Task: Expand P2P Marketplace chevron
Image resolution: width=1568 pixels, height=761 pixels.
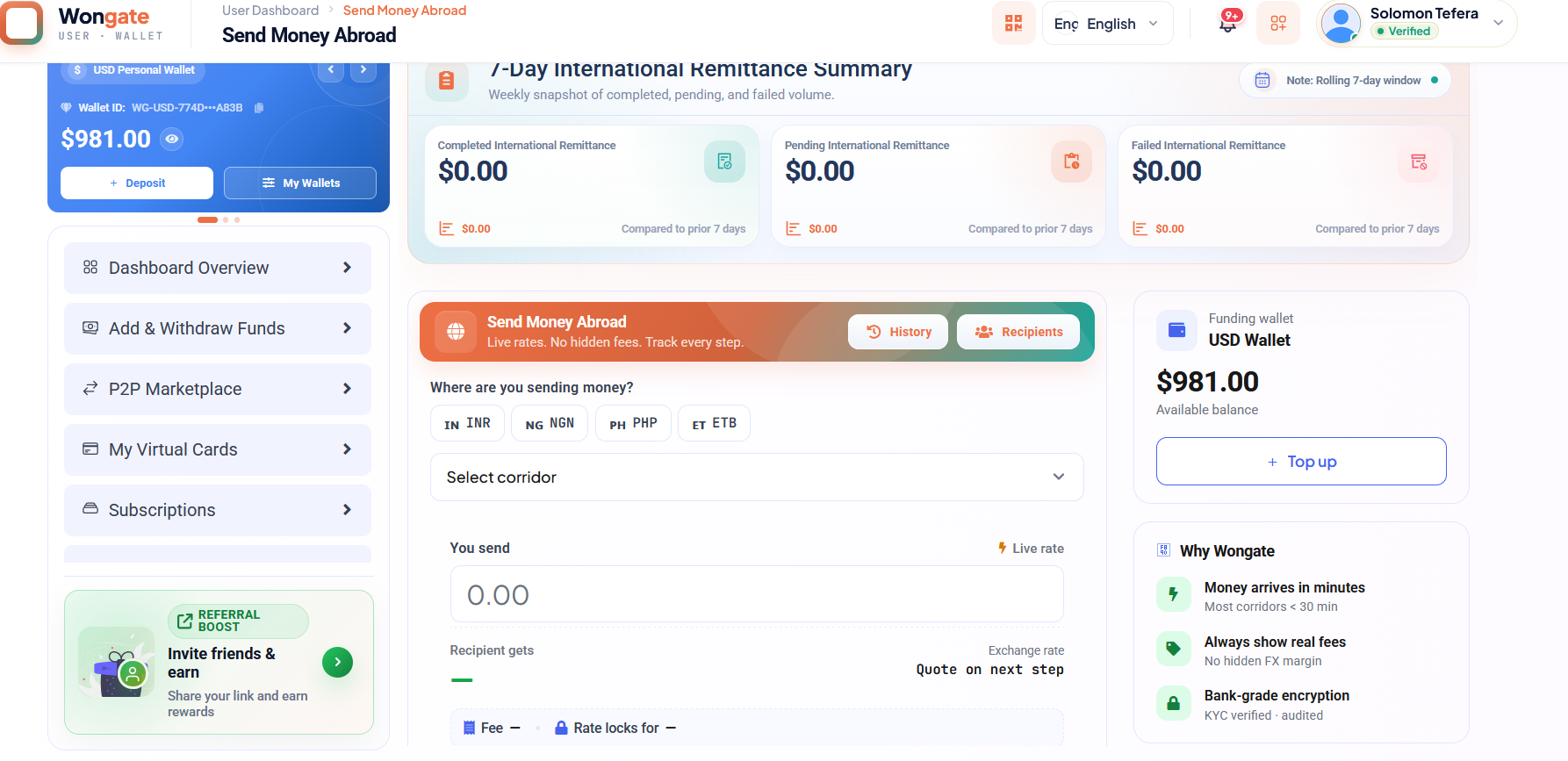Action: click(x=347, y=389)
